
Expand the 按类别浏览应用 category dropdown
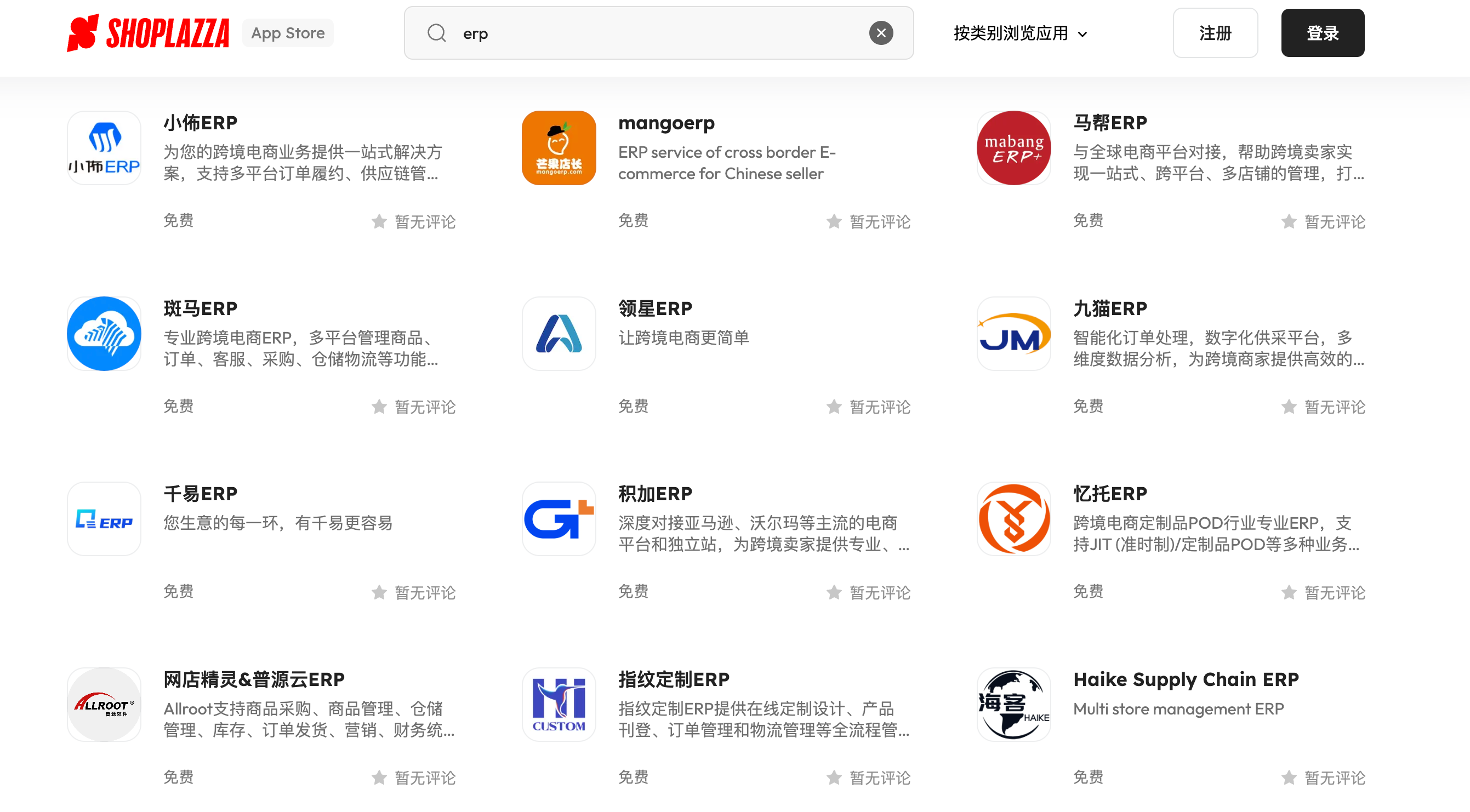pyautogui.click(x=1021, y=33)
